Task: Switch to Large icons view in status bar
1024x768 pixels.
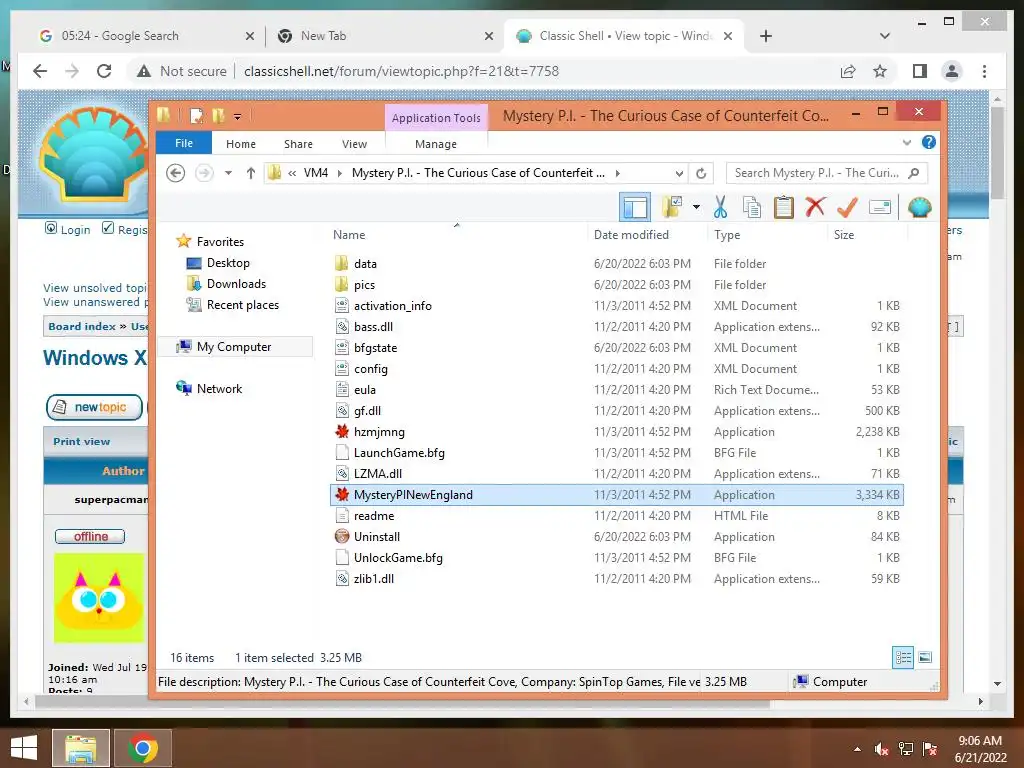Action: tap(925, 658)
